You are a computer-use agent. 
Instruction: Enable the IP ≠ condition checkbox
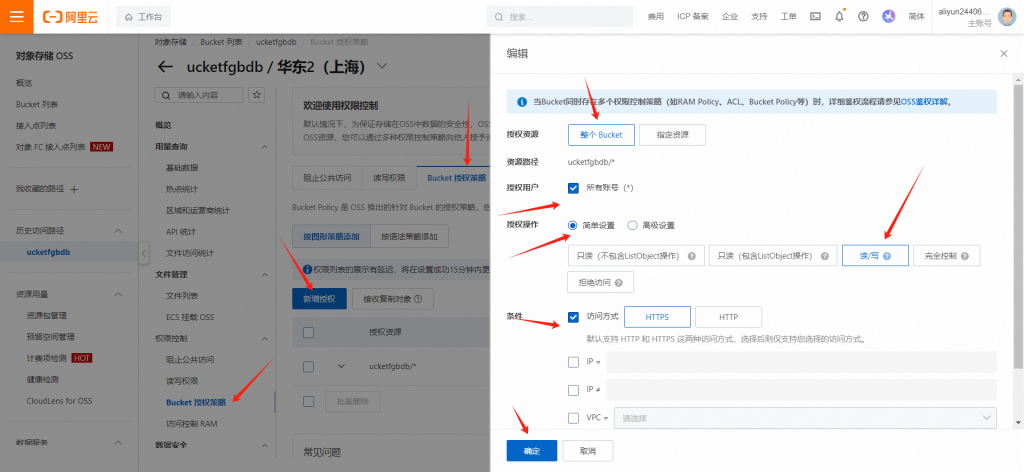click(x=573, y=390)
